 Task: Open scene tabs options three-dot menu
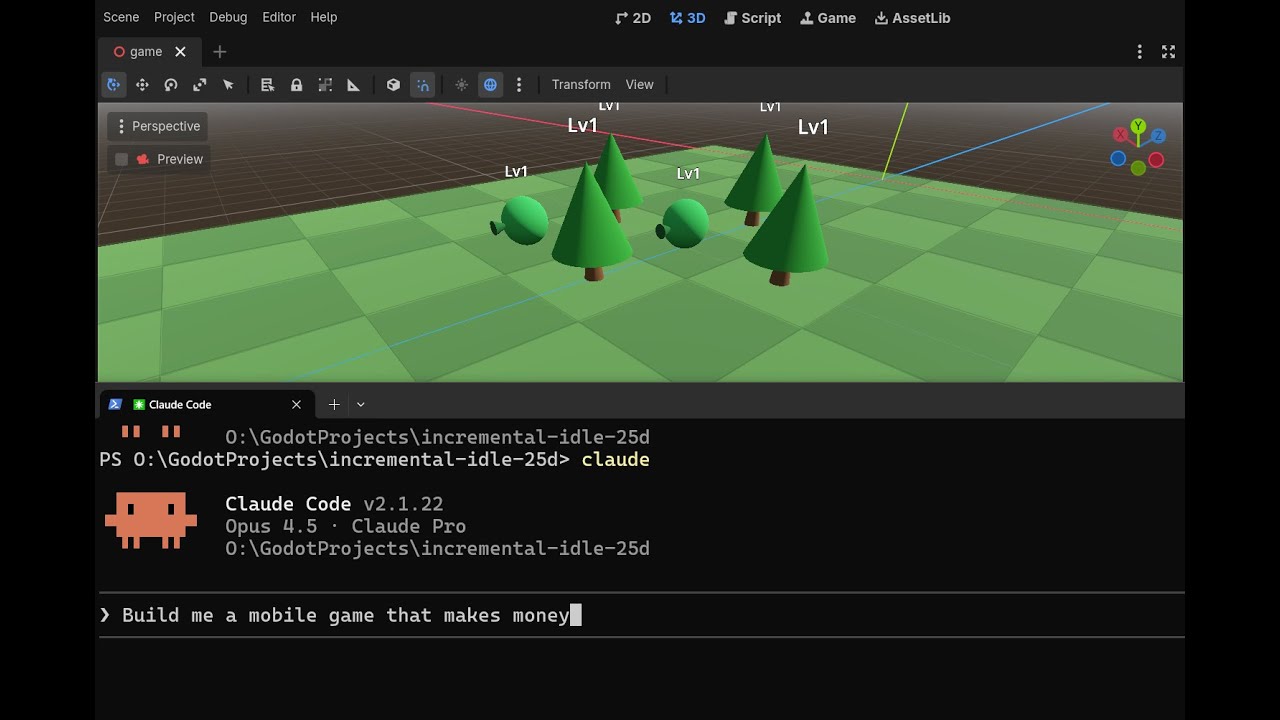(x=1139, y=52)
